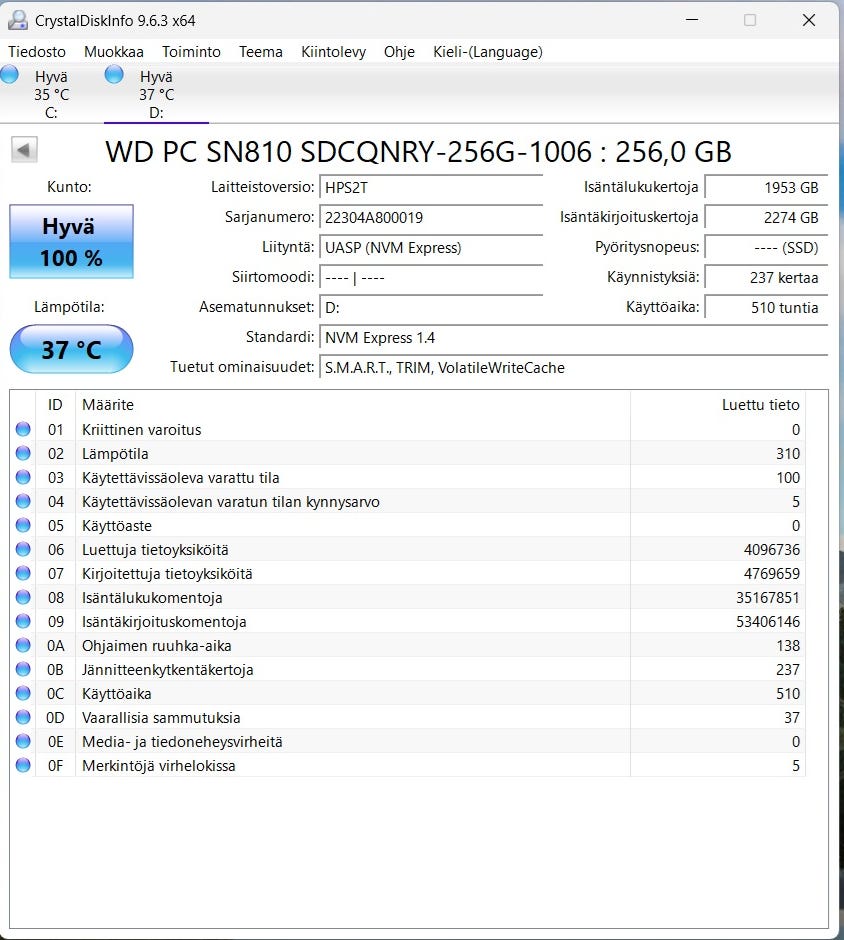Select the Vaarallisia sammutuksia attribute name
The height and width of the screenshot is (940, 844).
161,718
